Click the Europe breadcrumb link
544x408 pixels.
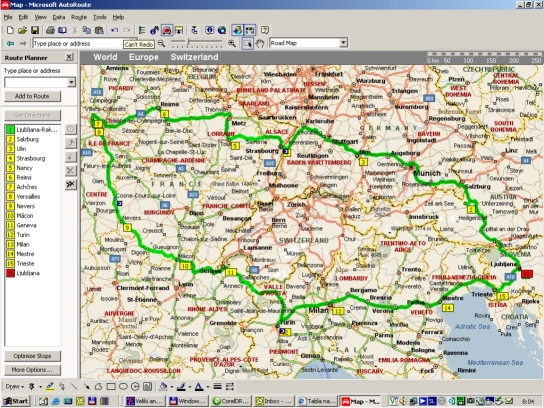pyautogui.click(x=144, y=57)
